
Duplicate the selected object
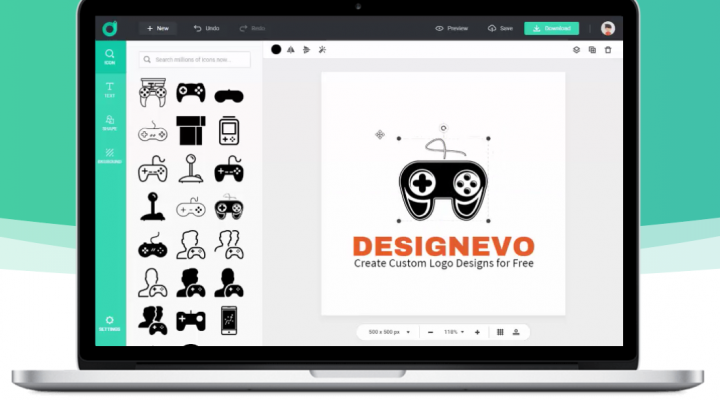click(x=592, y=49)
